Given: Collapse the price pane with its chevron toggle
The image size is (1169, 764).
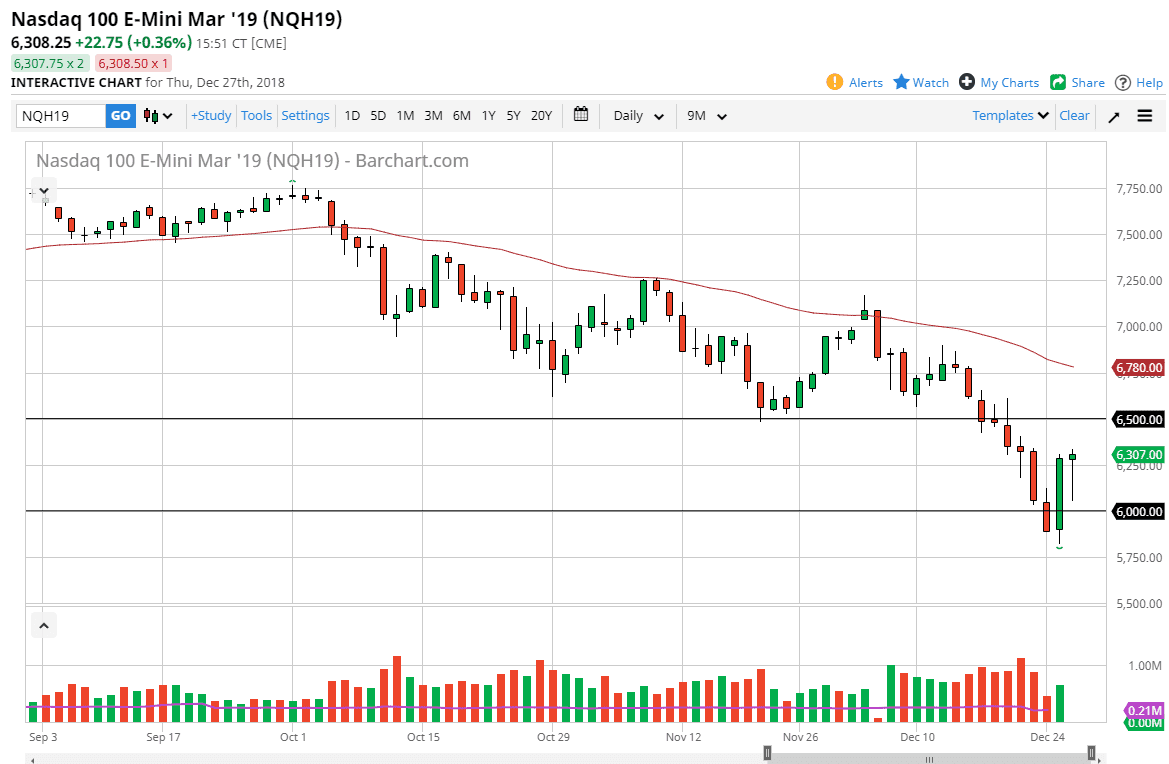Looking at the screenshot, I should pyautogui.click(x=43, y=190).
